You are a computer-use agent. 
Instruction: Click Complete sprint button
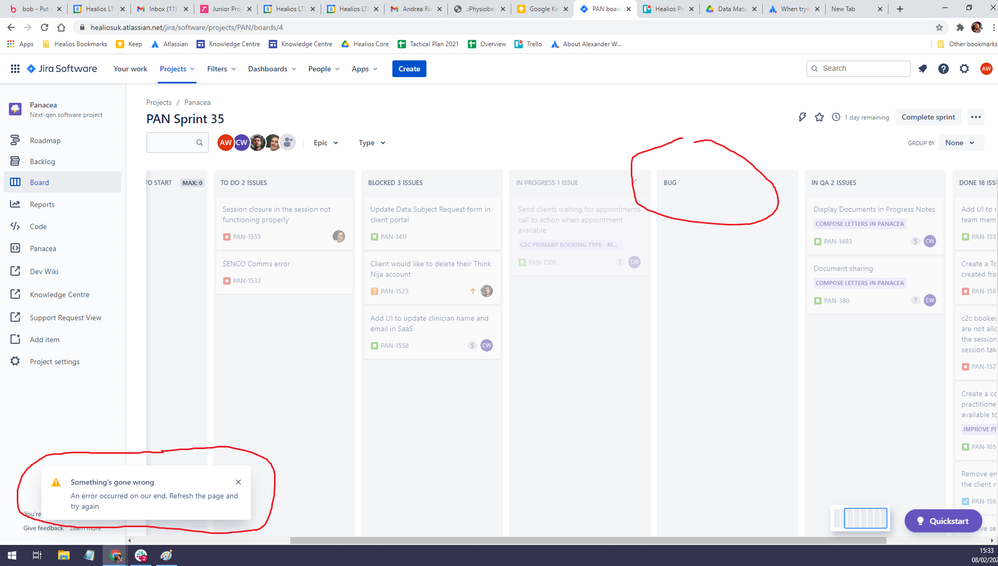point(928,117)
